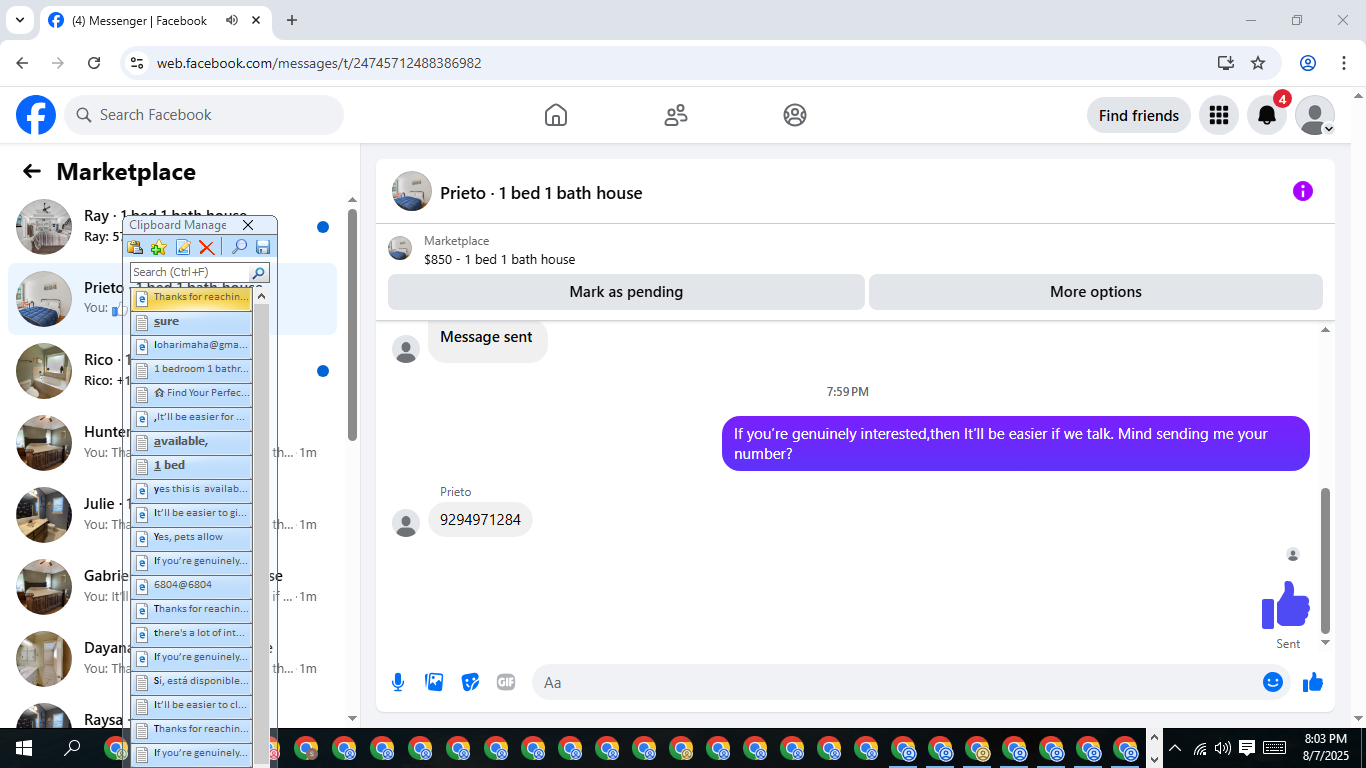
Task: Click the Clipboard Manager paste icon
Action: pyautogui.click(x=135, y=247)
